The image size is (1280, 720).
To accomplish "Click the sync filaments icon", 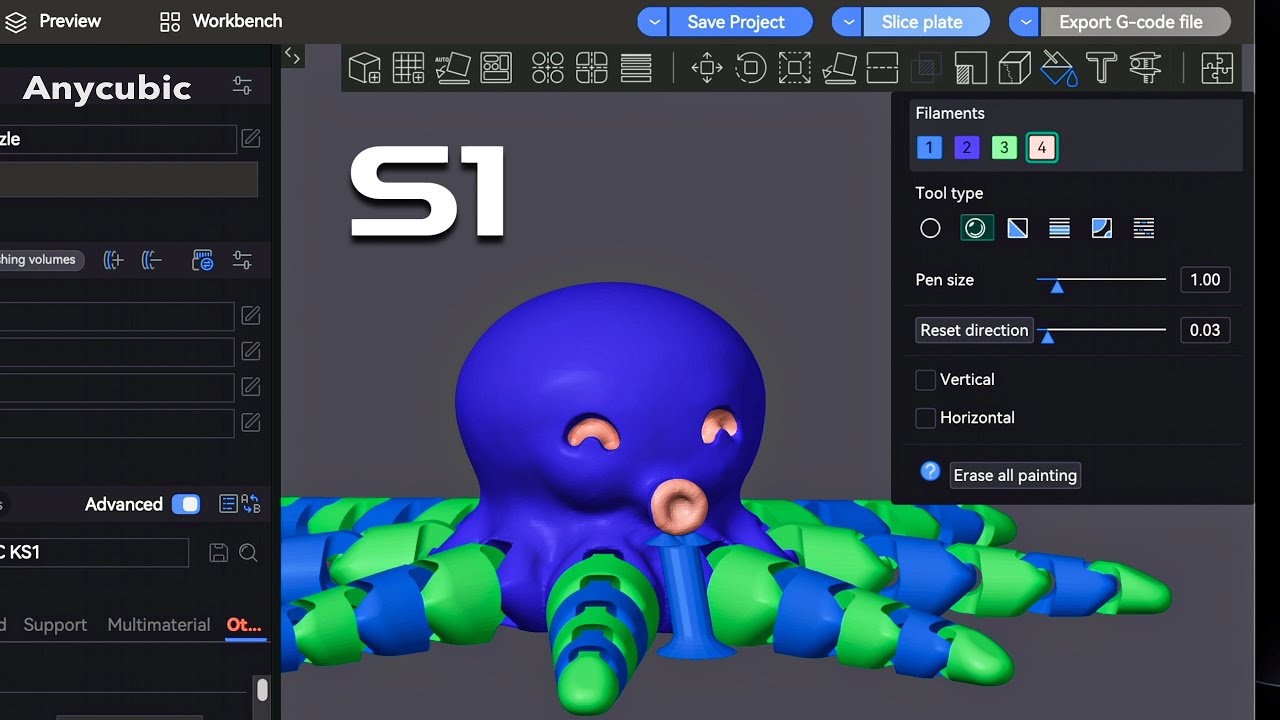I will pos(202,260).
